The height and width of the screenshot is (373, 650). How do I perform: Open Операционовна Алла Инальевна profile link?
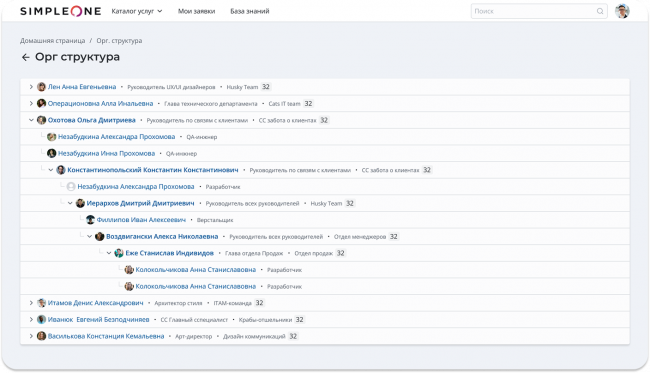100,104
